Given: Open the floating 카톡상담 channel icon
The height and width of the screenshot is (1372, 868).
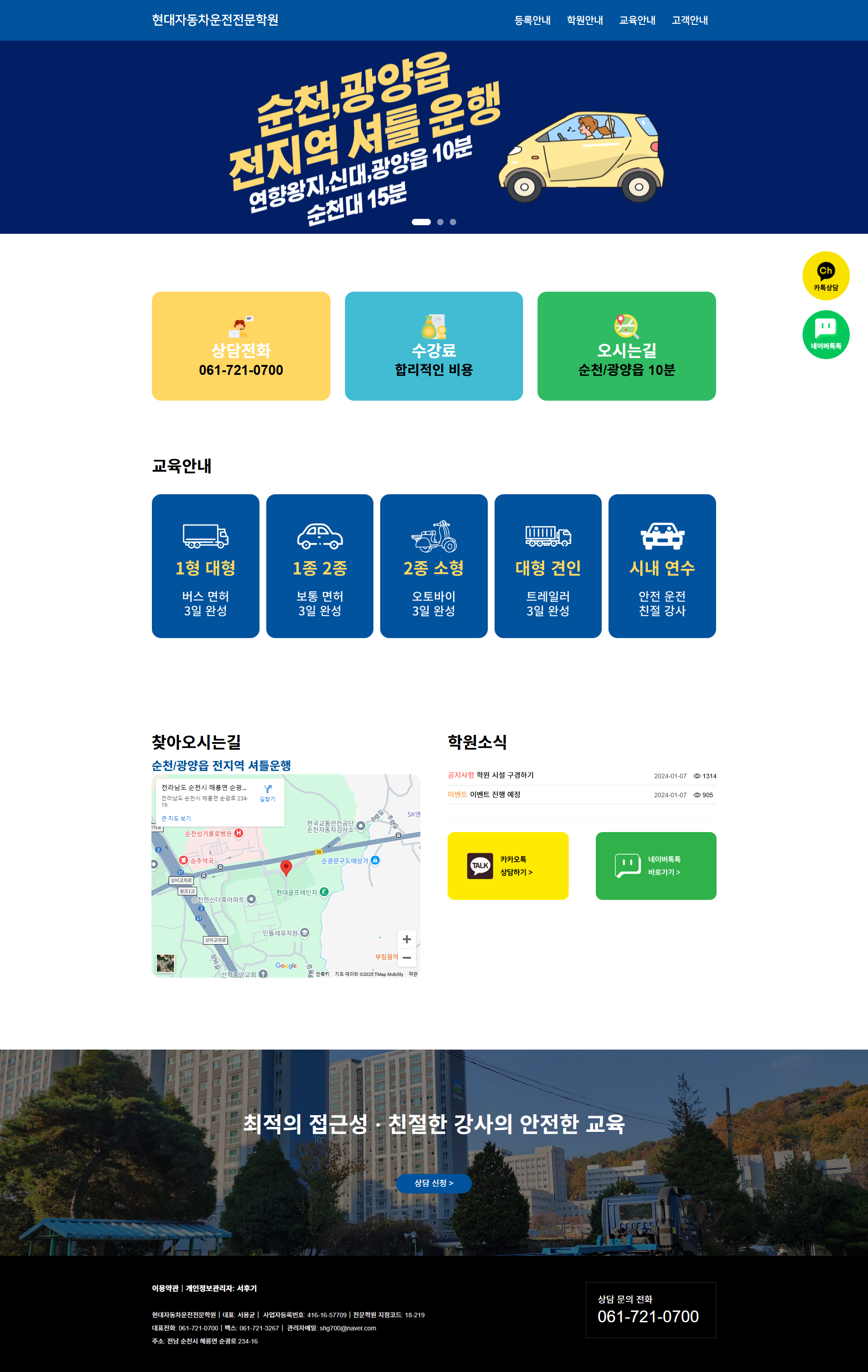Looking at the screenshot, I should pyautogui.click(x=826, y=276).
